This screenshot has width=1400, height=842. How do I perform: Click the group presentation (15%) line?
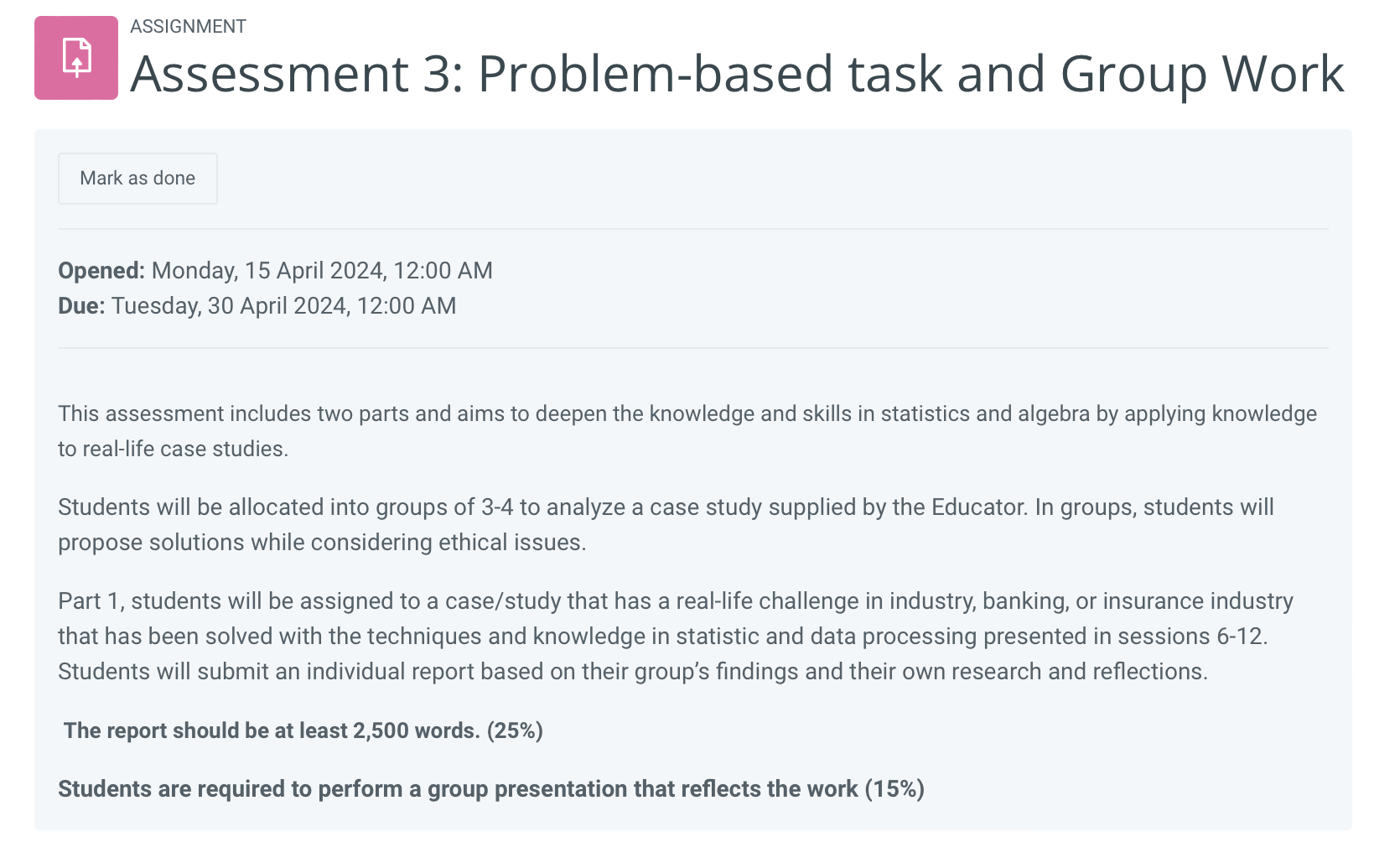(490, 788)
